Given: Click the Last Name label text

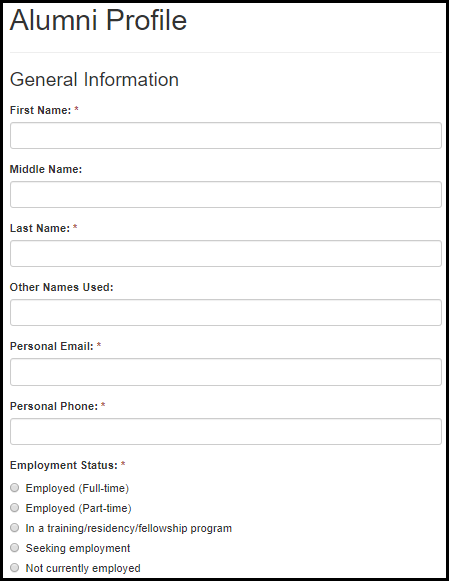Looking at the screenshot, I should pyautogui.click(x=40, y=228).
